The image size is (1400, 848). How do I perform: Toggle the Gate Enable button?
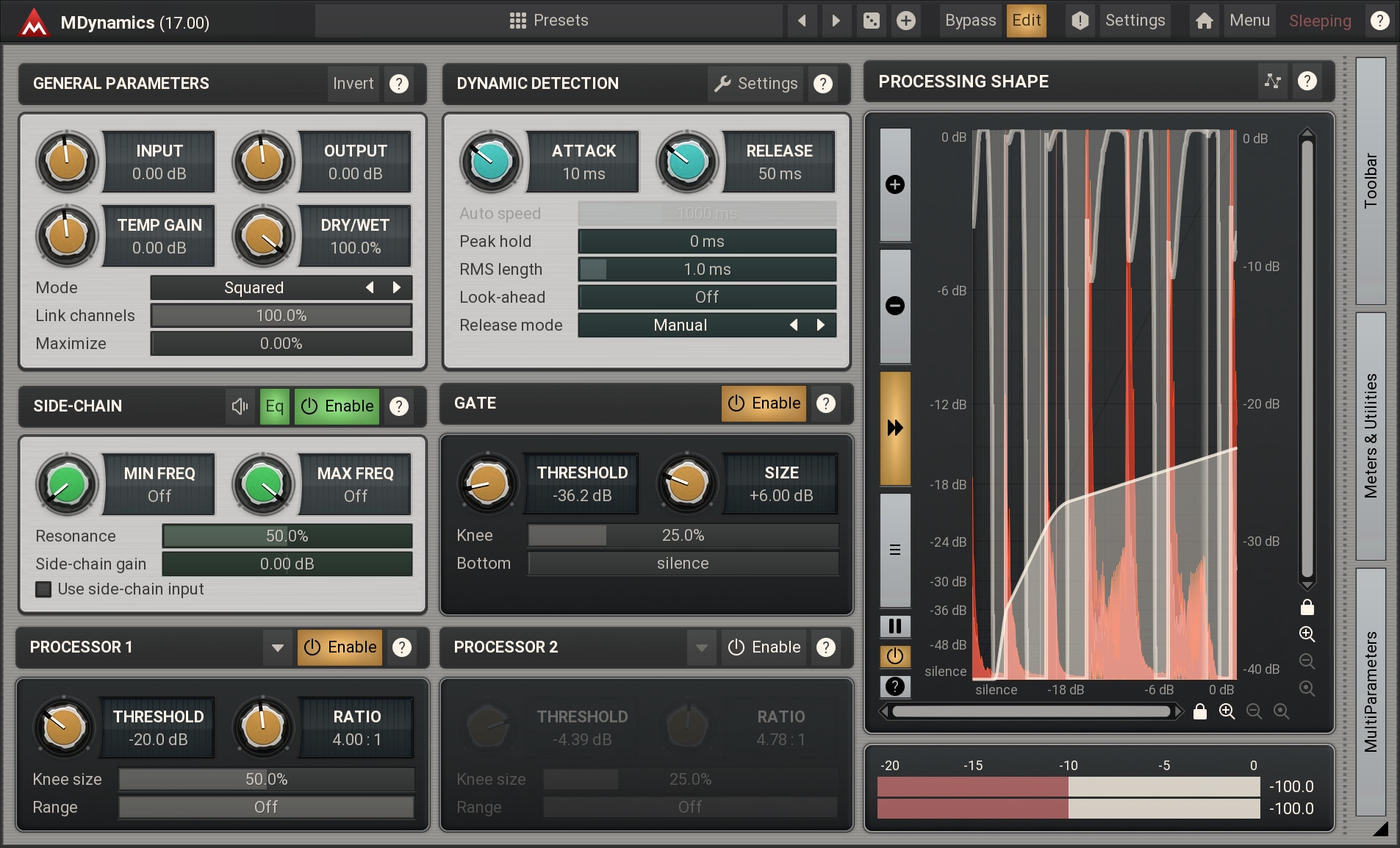(764, 403)
